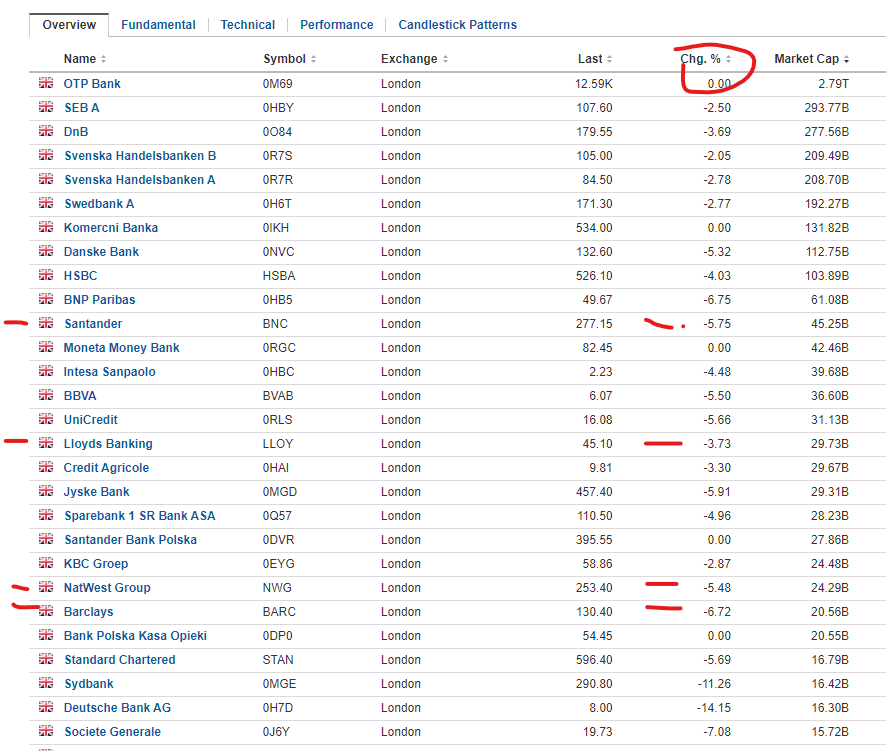This screenshot has width=886, height=751.
Task: Click the change value -11.26
Action: click(714, 684)
